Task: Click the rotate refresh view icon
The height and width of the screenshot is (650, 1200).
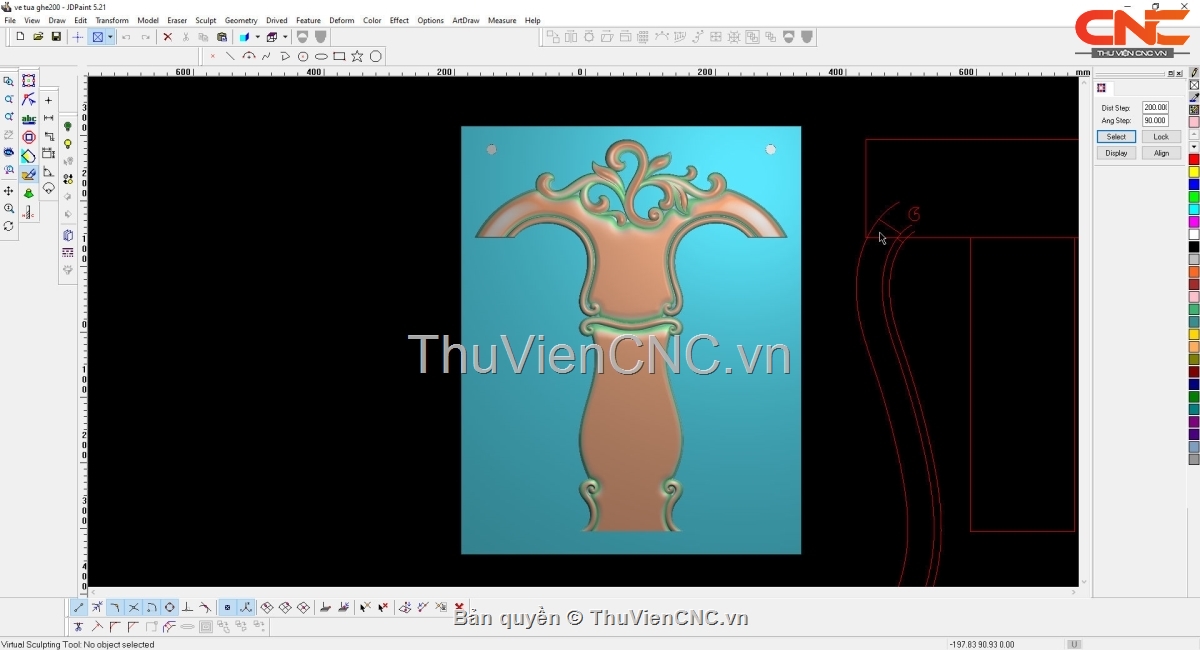Action: (x=9, y=227)
